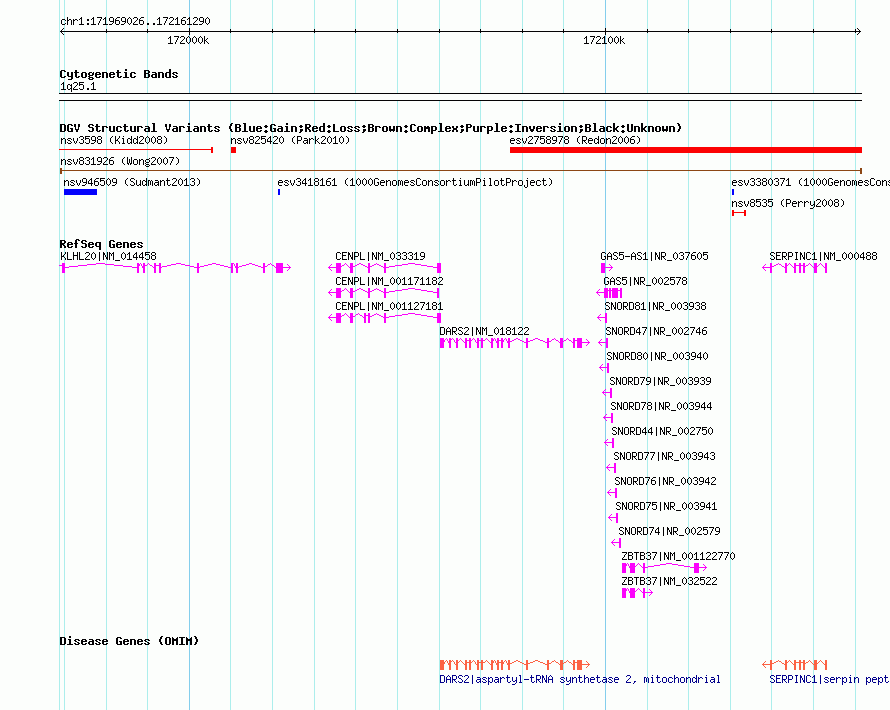Select SNORD76|NR_003942 label
Image resolution: width=890 pixels, height=710 pixels.
click(666, 481)
